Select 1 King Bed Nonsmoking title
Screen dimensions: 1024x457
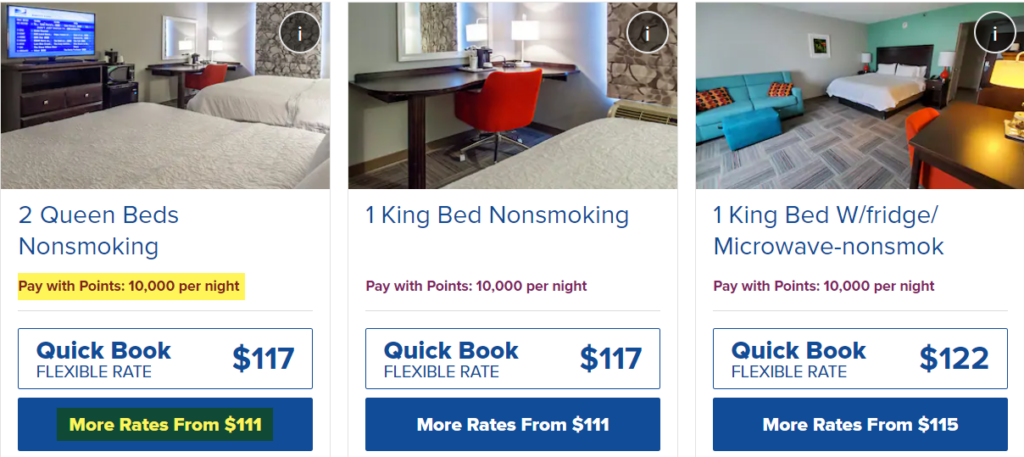497,215
